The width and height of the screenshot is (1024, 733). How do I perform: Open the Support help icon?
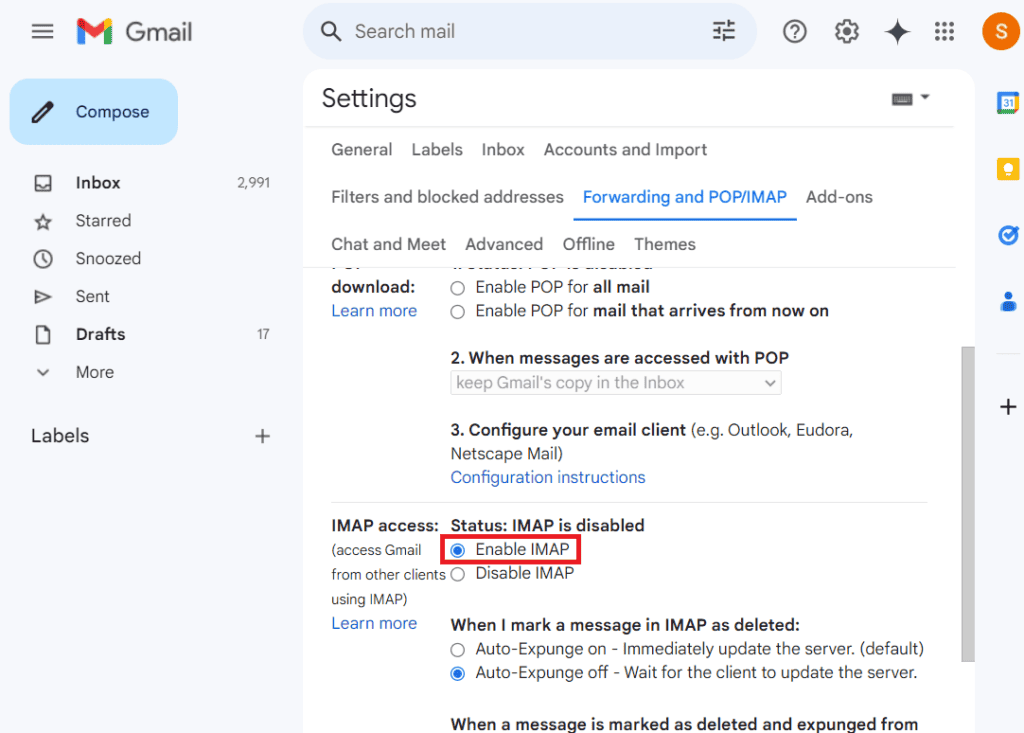795,32
